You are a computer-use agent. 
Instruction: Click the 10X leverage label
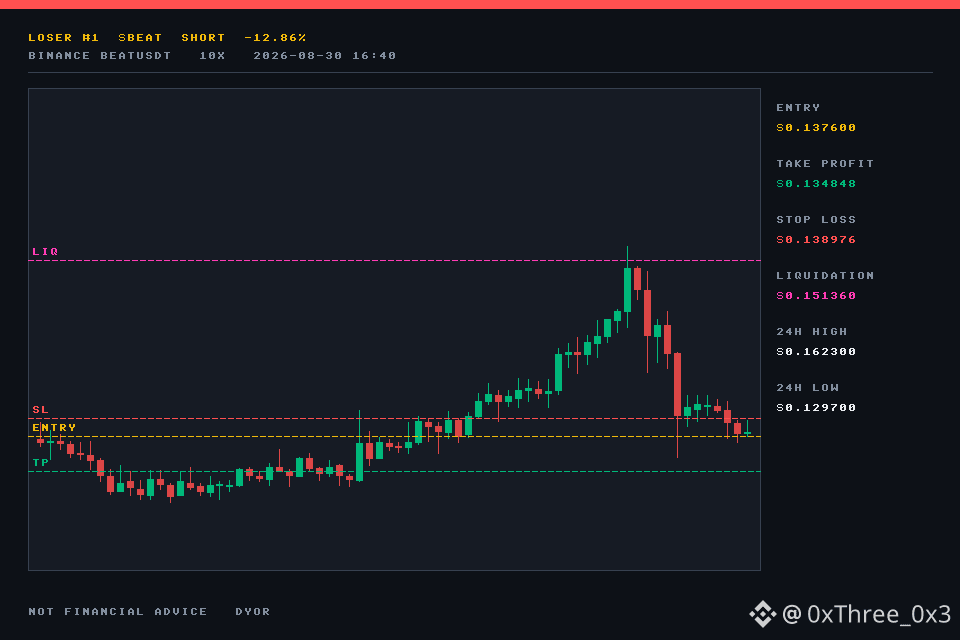click(x=212, y=56)
